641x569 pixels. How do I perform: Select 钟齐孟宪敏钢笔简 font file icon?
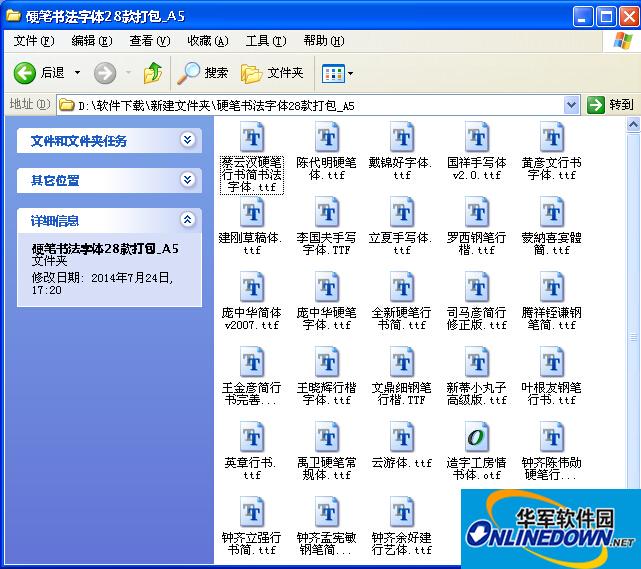(x=327, y=512)
